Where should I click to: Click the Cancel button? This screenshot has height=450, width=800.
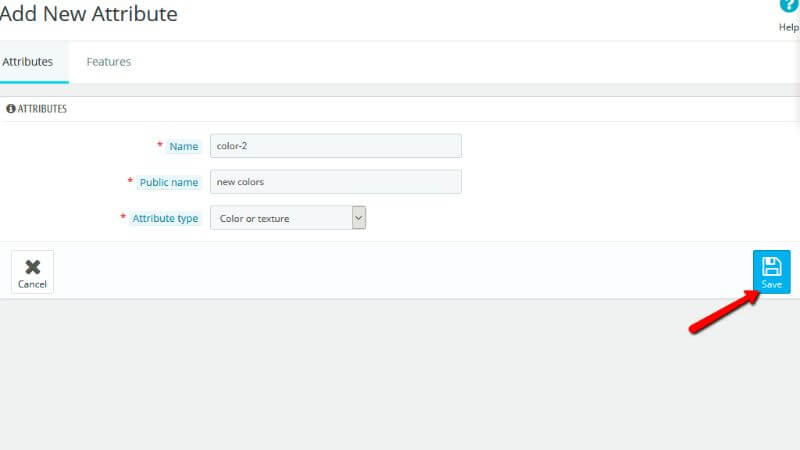tap(32, 272)
